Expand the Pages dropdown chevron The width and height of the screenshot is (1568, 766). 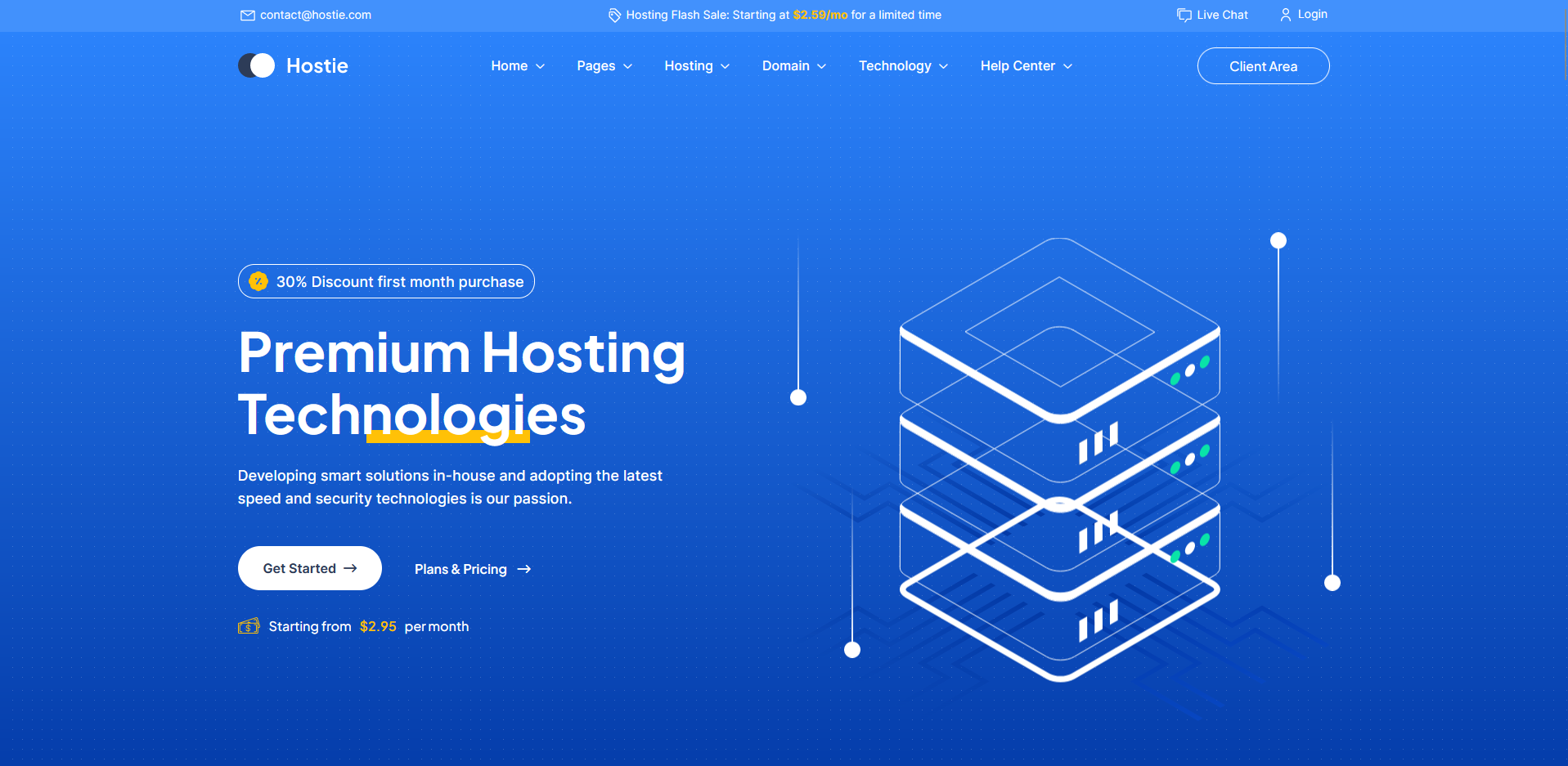[627, 66]
